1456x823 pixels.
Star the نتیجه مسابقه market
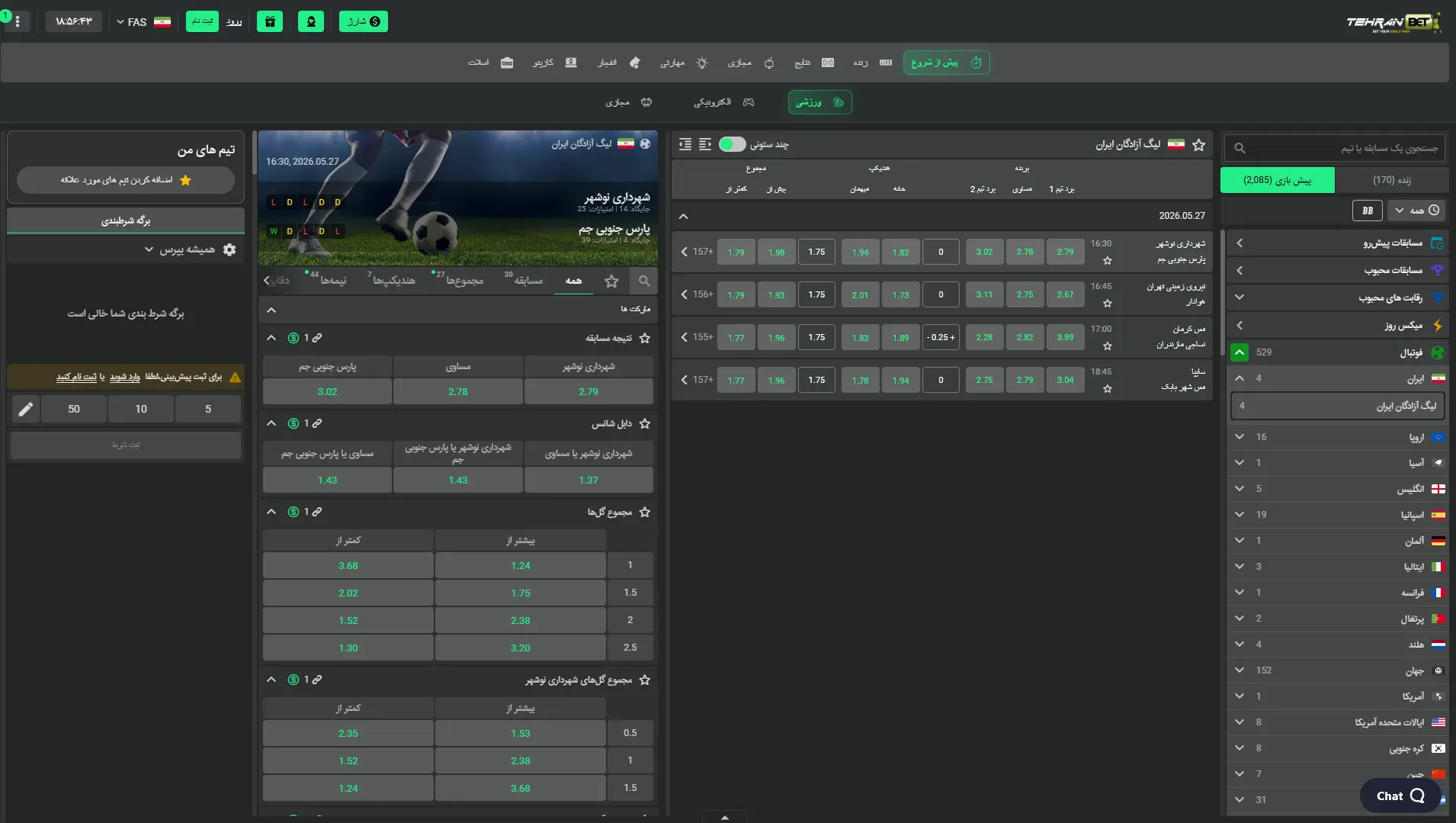pyautogui.click(x=645, y=338)
